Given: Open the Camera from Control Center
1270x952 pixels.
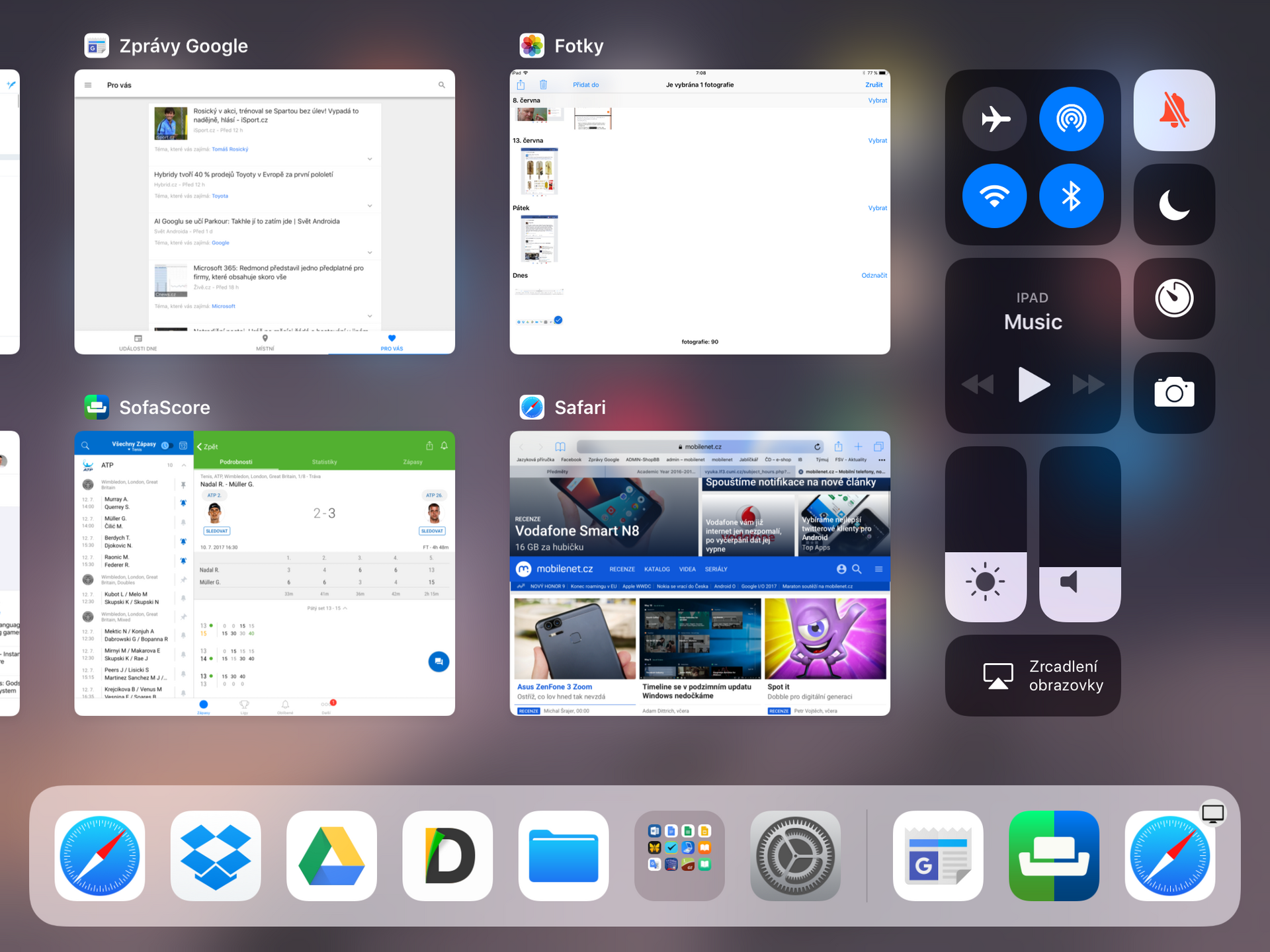Looking at the screenshot, I should 1174,393.
